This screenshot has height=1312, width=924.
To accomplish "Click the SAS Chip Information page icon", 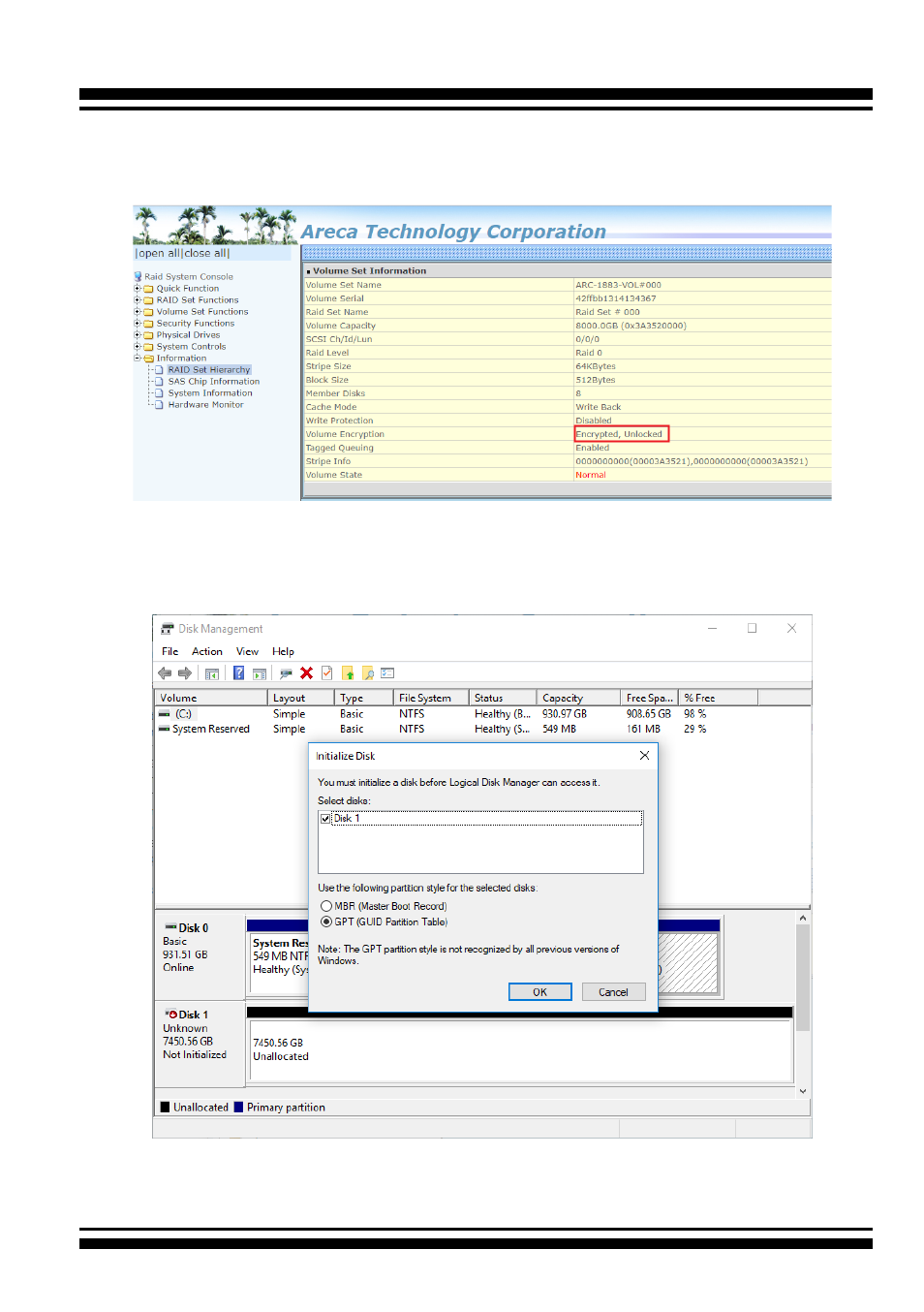I will coord(160,382).
